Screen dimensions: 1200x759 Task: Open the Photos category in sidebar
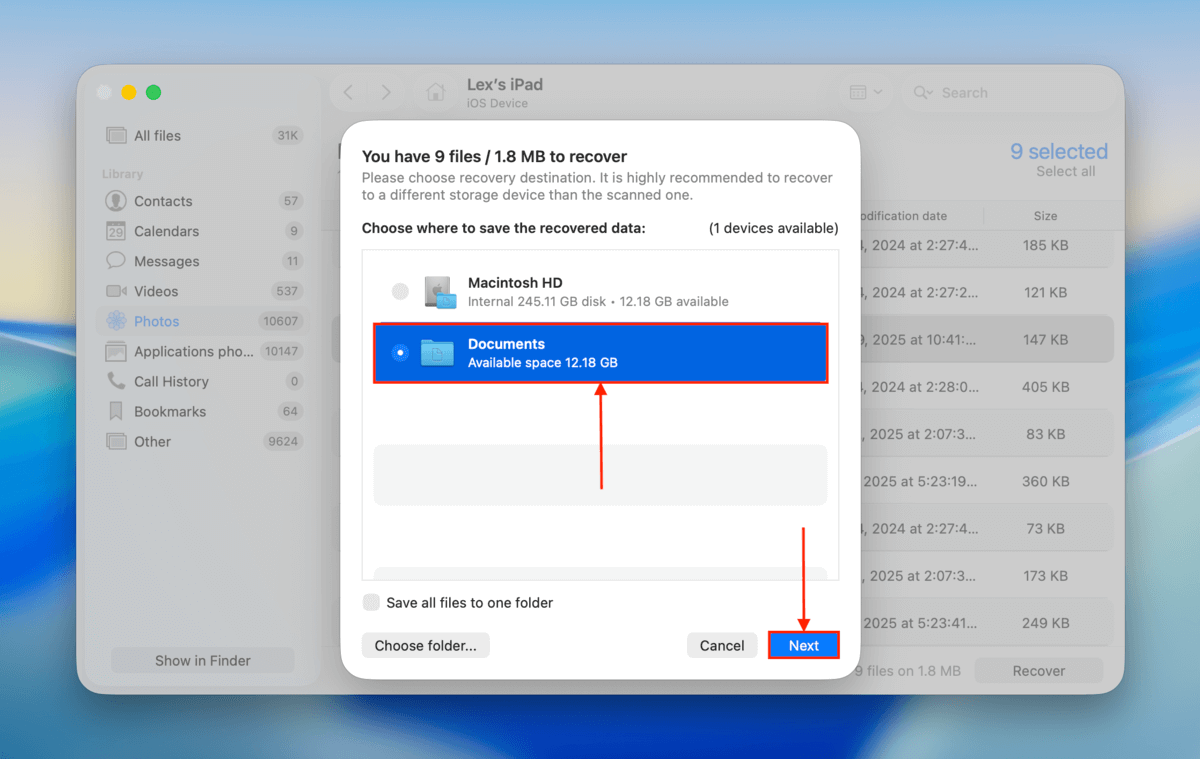156,321
